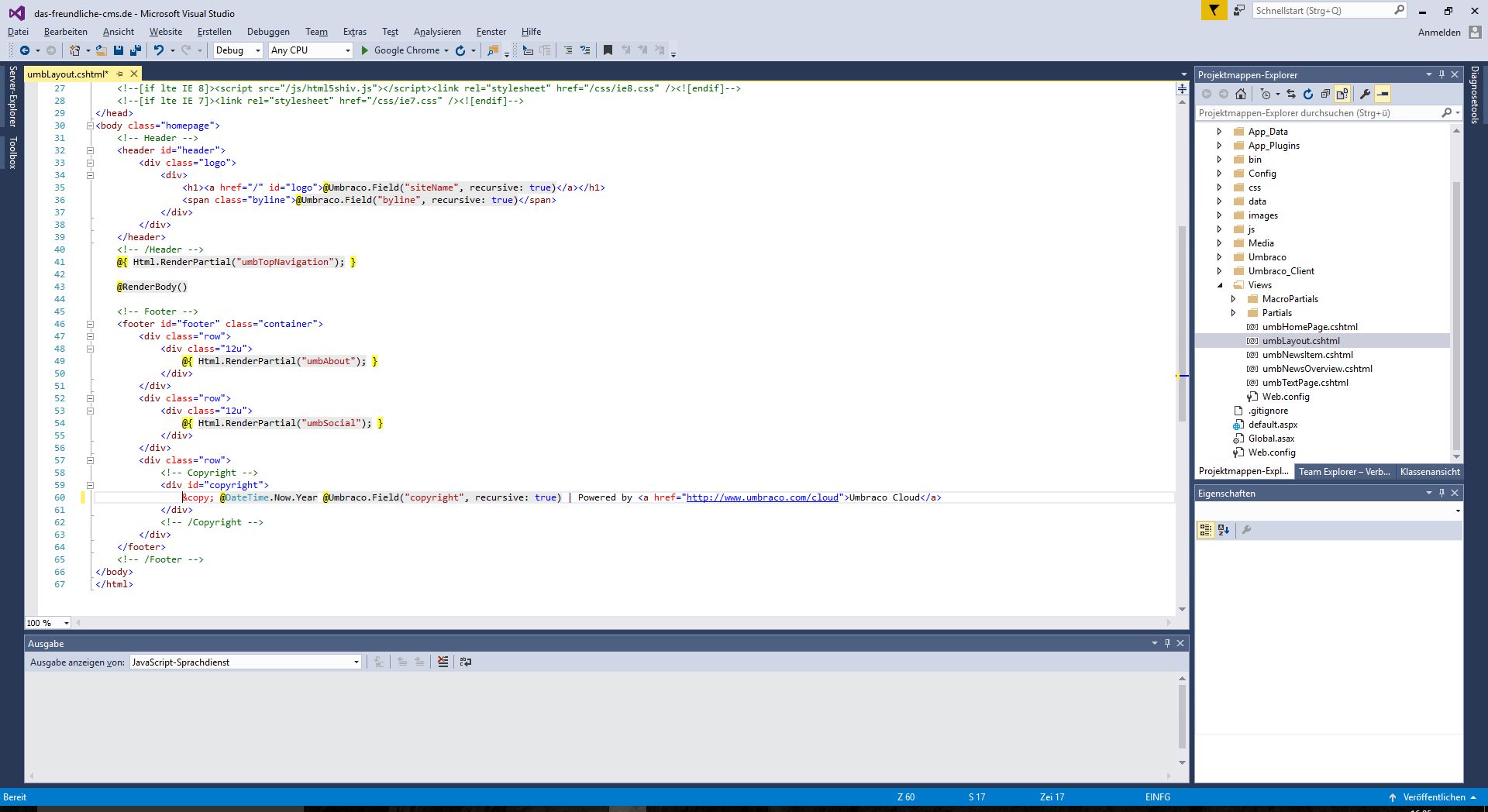Open the Debuggen menu
1488x812 pixels.
point(268,32)
